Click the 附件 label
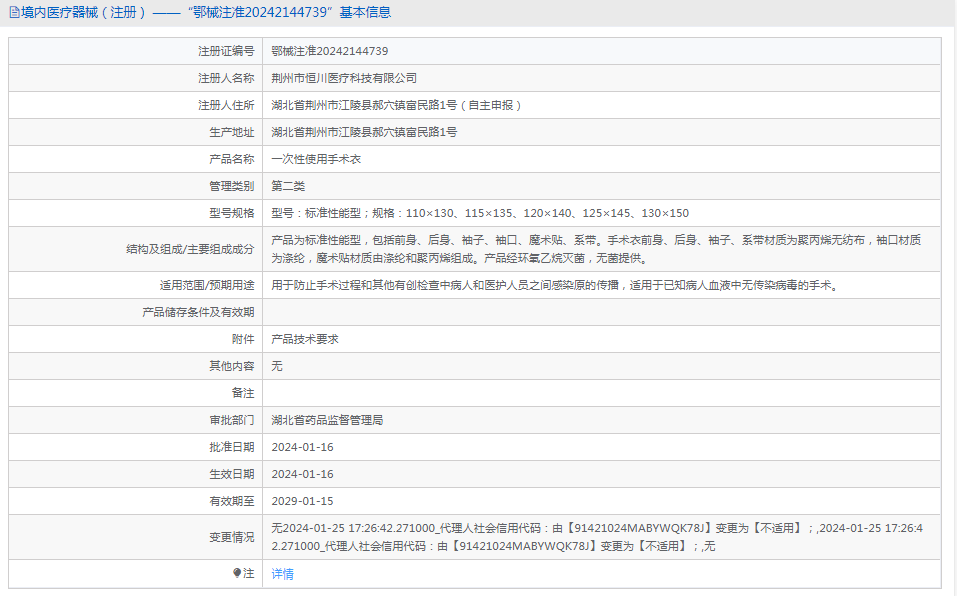The image size is (957, 596). (243, 339)
